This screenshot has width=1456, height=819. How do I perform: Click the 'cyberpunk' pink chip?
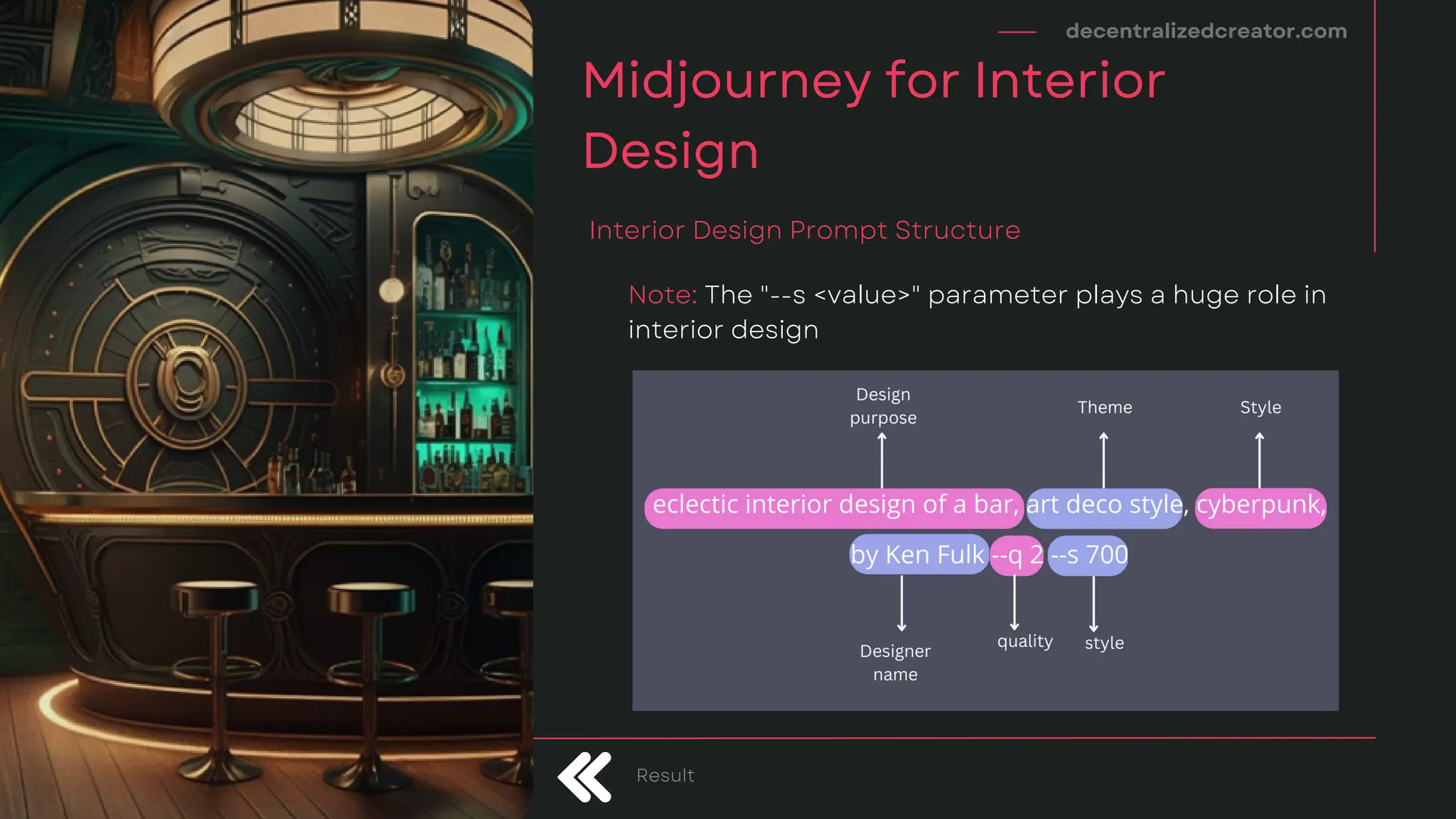[1260, 505]
